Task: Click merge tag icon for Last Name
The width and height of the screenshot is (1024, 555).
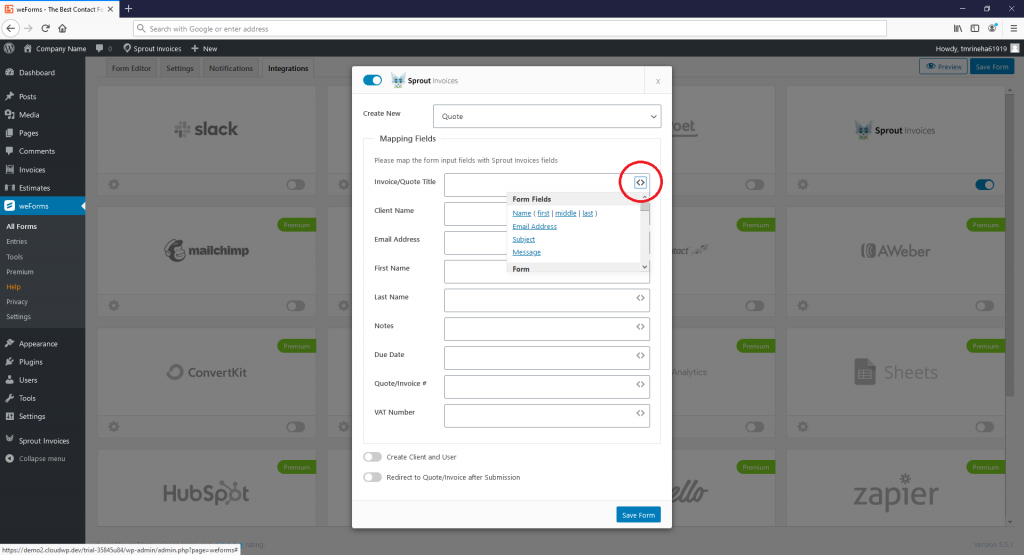Action: (x=640, y=298)
